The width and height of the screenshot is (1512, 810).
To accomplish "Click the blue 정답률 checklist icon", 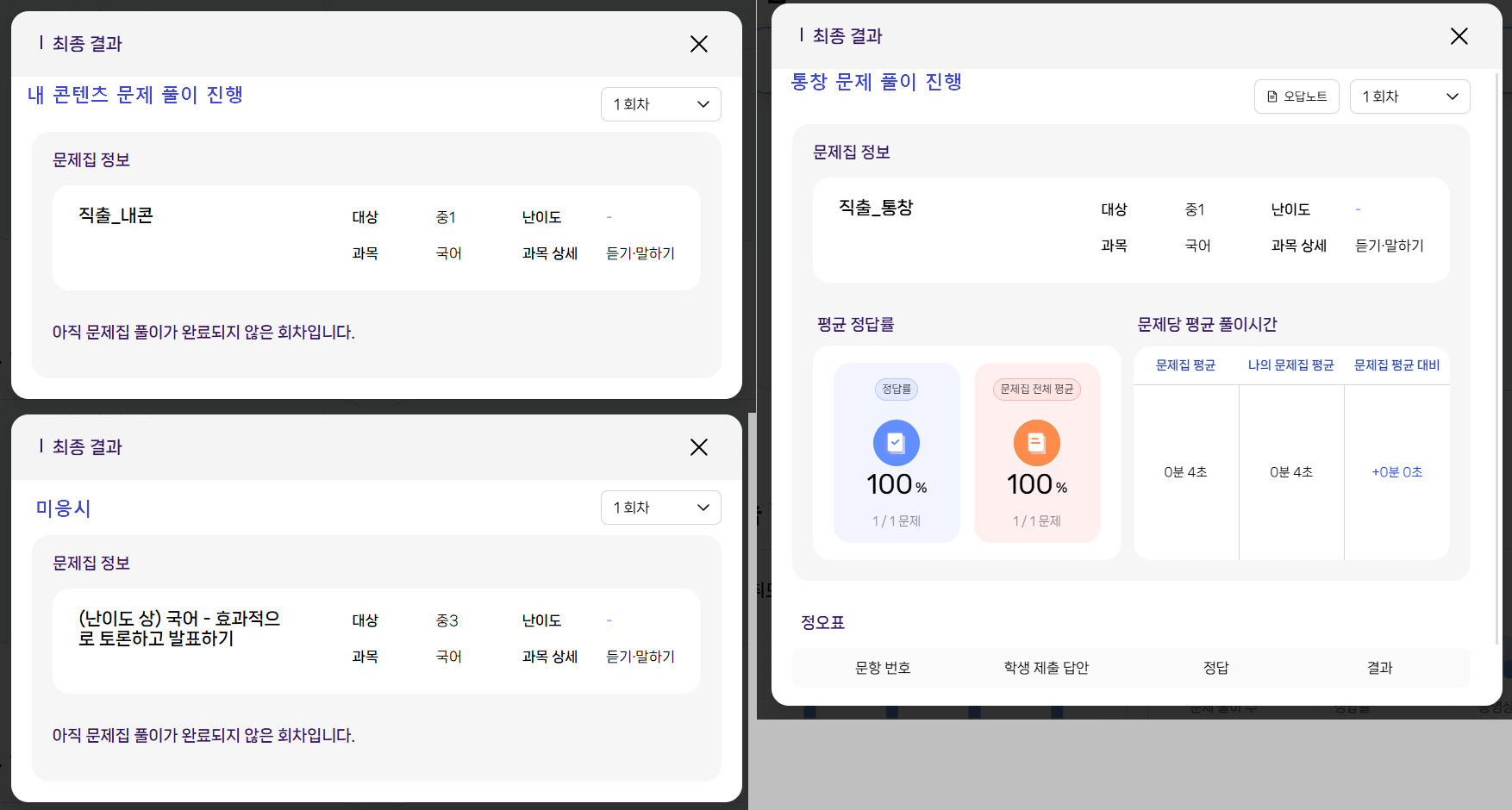I will point(897,443).
